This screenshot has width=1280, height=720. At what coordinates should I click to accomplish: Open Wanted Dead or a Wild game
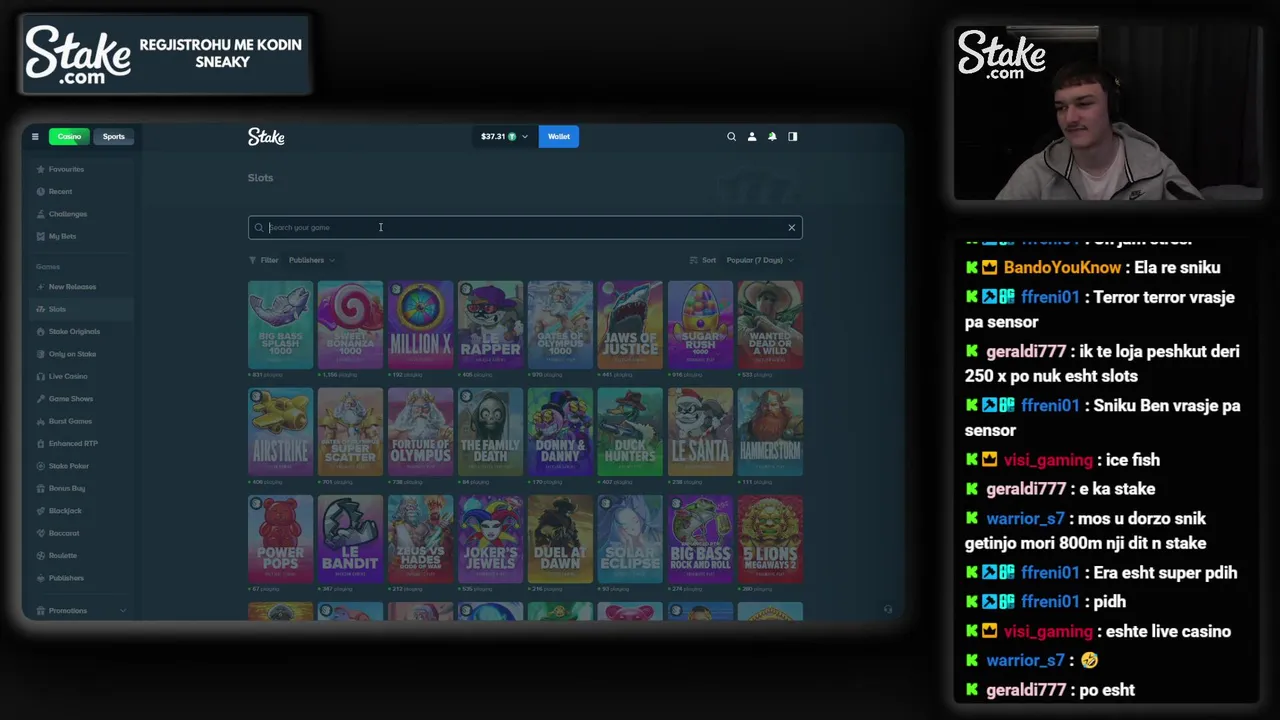pos(770,325)
